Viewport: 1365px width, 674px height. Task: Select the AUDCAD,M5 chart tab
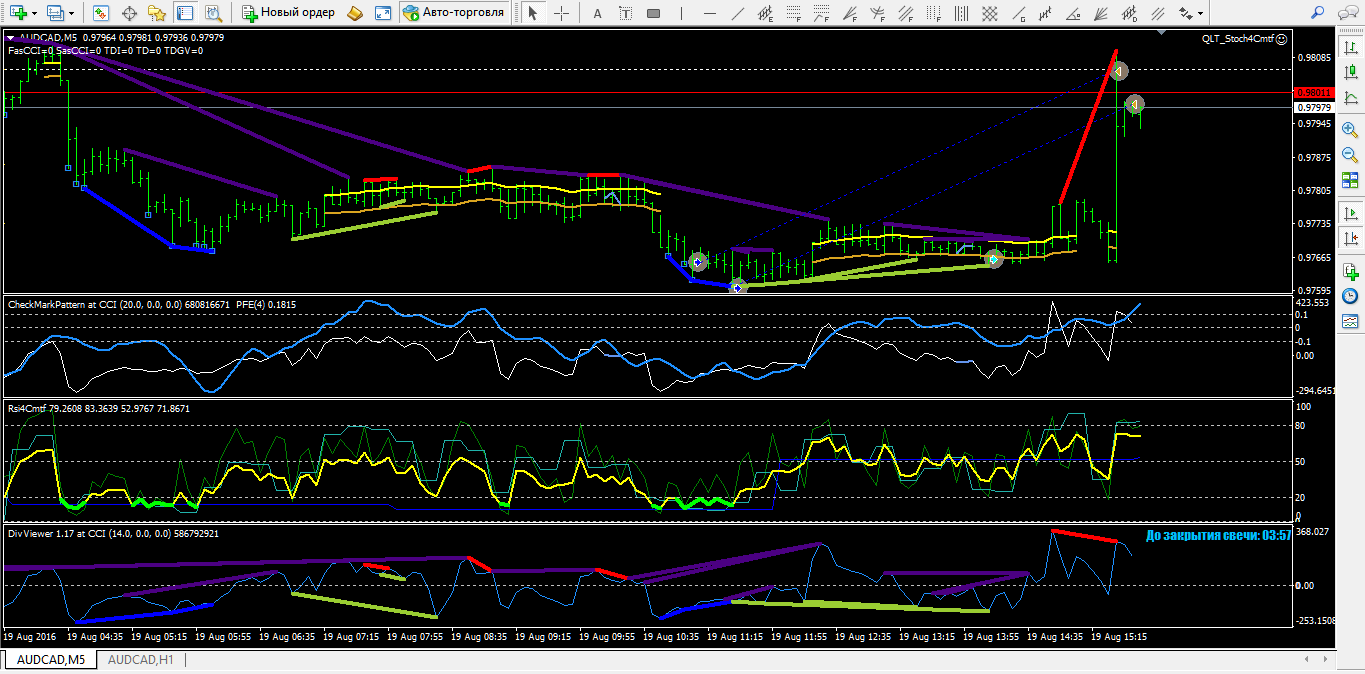(50, 660)
